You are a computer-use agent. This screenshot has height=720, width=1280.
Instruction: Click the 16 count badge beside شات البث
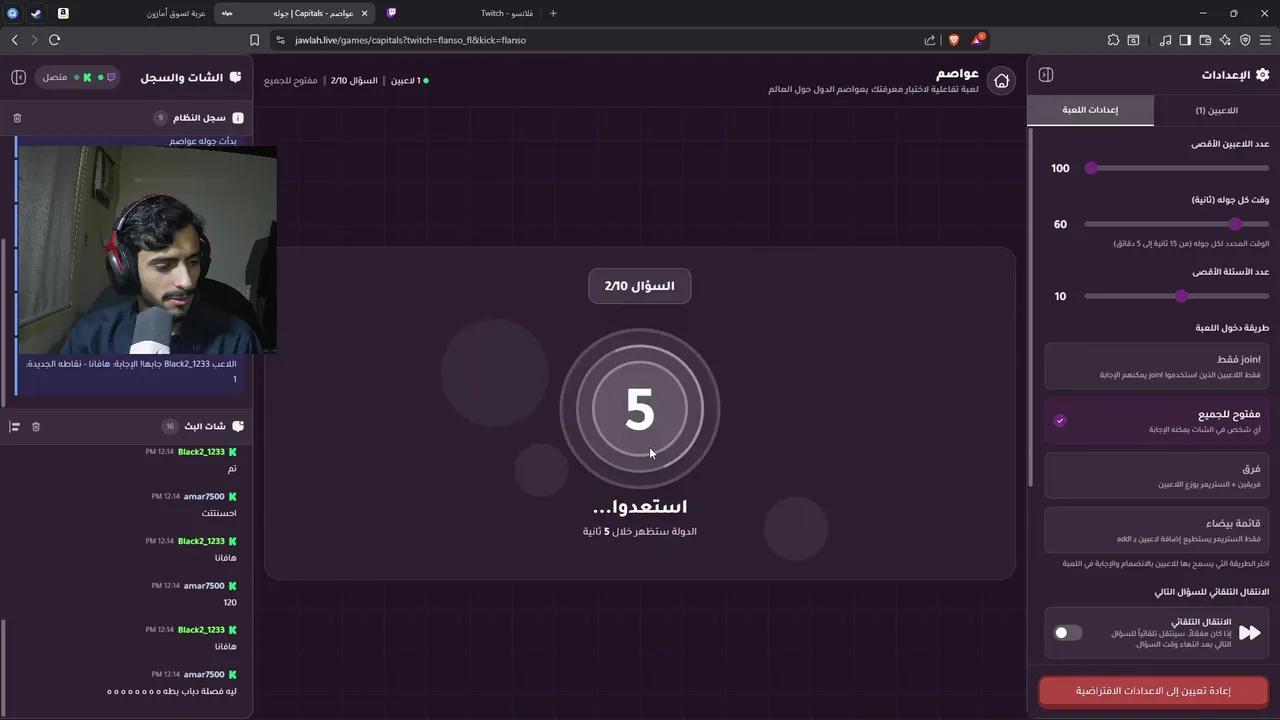[170, 426]
